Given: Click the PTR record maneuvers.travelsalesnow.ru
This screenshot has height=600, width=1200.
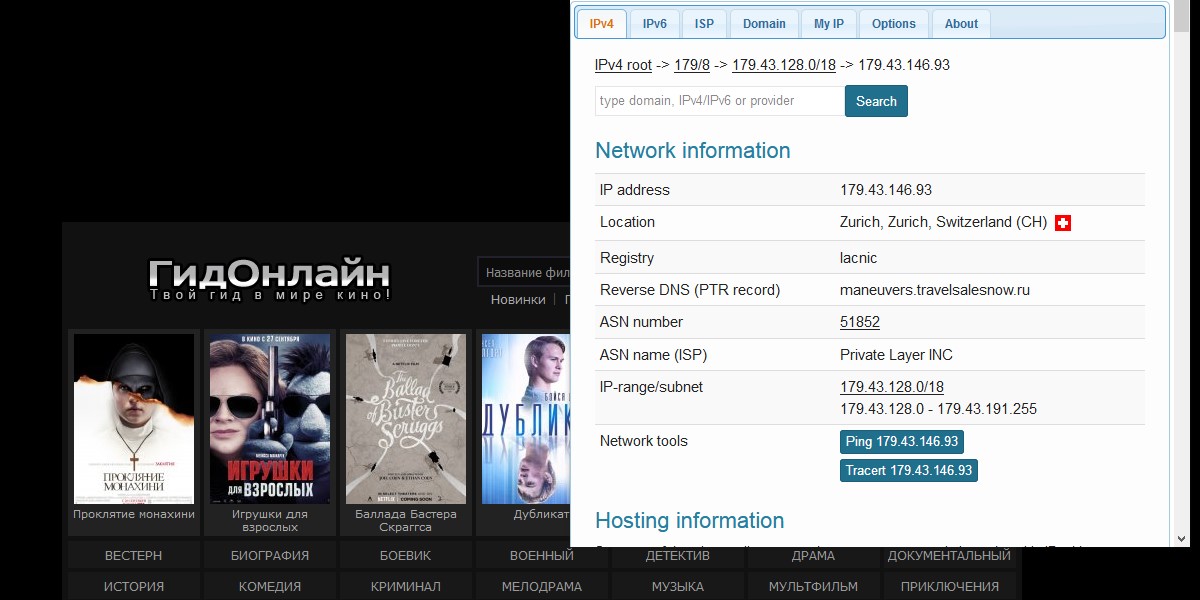Looking at the screenshot, I should 935,290.
